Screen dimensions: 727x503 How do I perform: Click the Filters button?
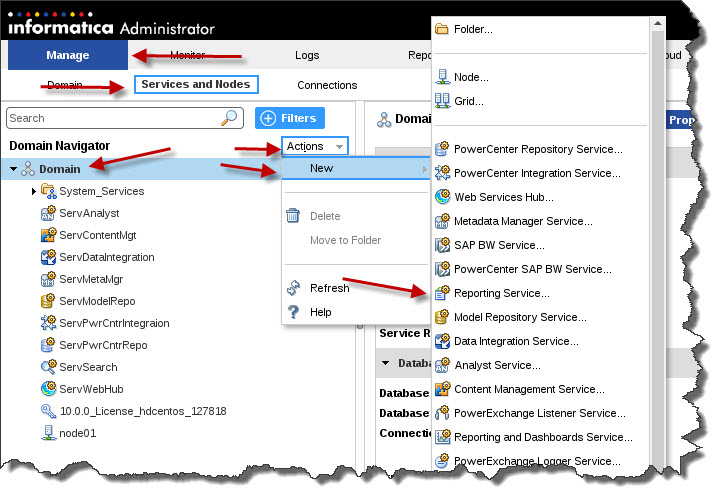[290, 118]
